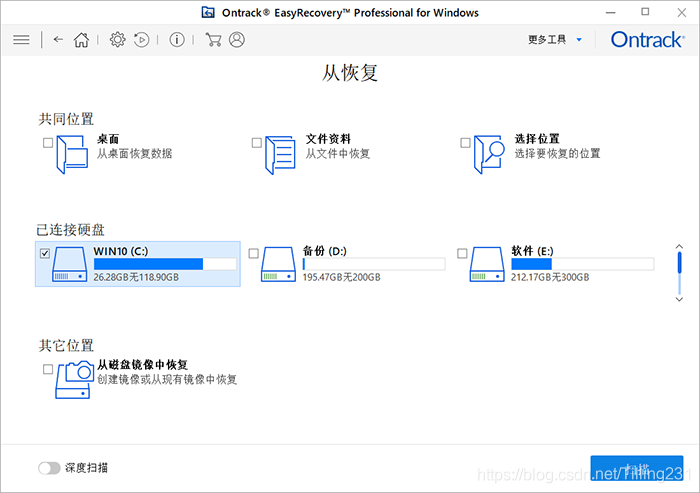Click the disk image camera icon
The width and height of the screenshot is (700, 493).
(x=74, y=380)
